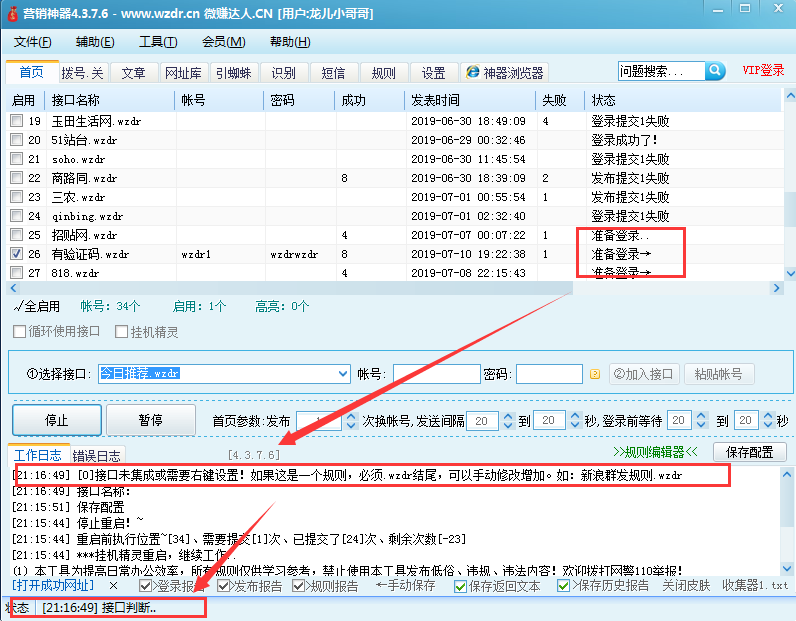The height and width of the screenshot is (621, 796).
Task: Enable row 20 51站台.wzdr checkbox
Action: coord(17,139)
